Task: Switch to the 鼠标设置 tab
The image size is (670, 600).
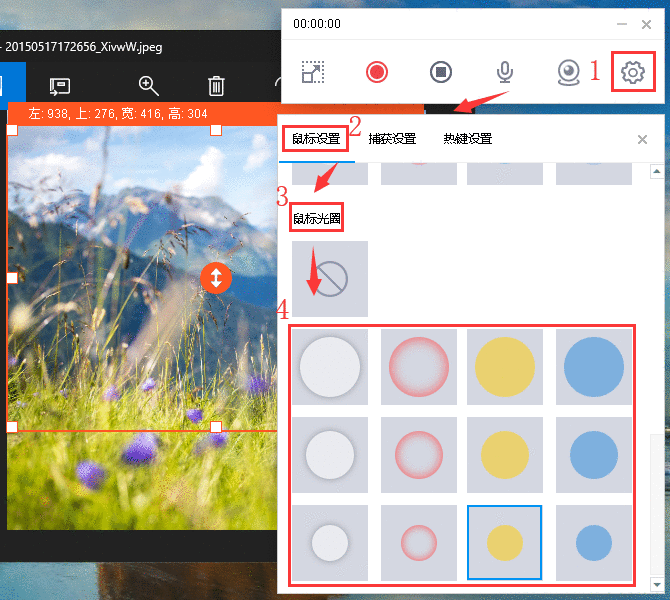Action: tap(315, 139)
